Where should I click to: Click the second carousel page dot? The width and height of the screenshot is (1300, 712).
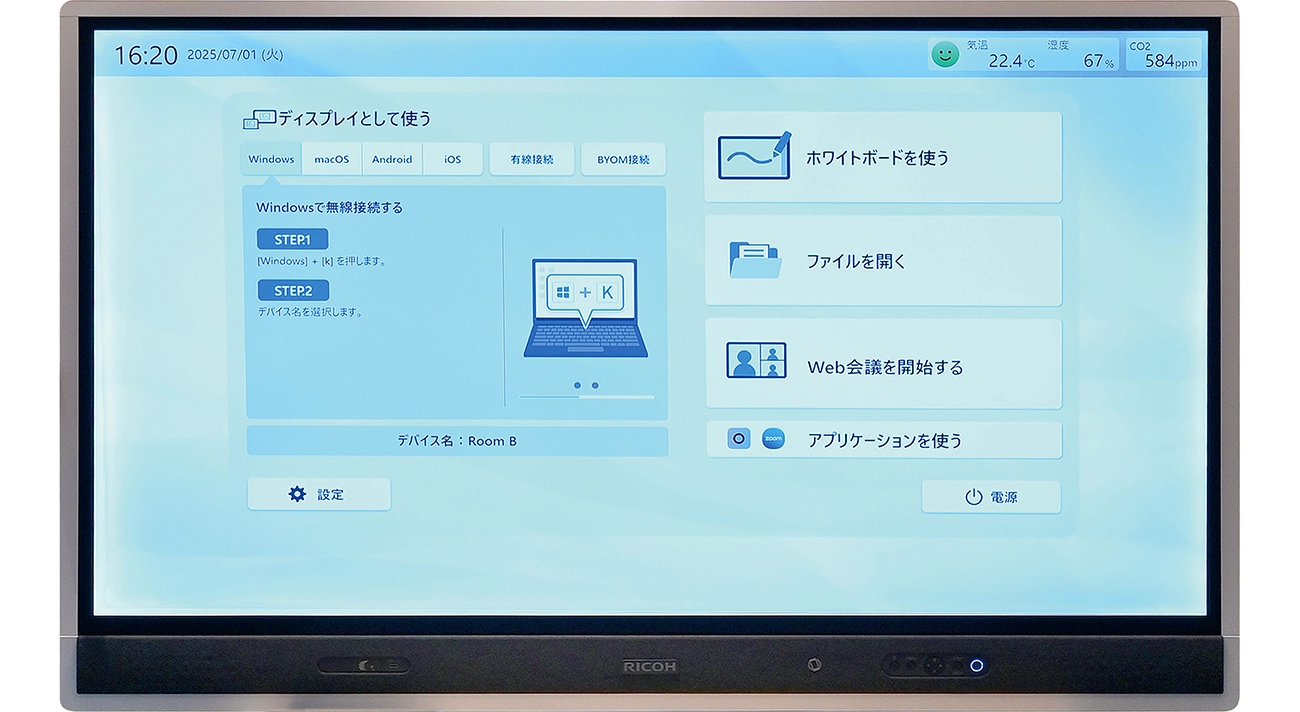tap(595, 385)
